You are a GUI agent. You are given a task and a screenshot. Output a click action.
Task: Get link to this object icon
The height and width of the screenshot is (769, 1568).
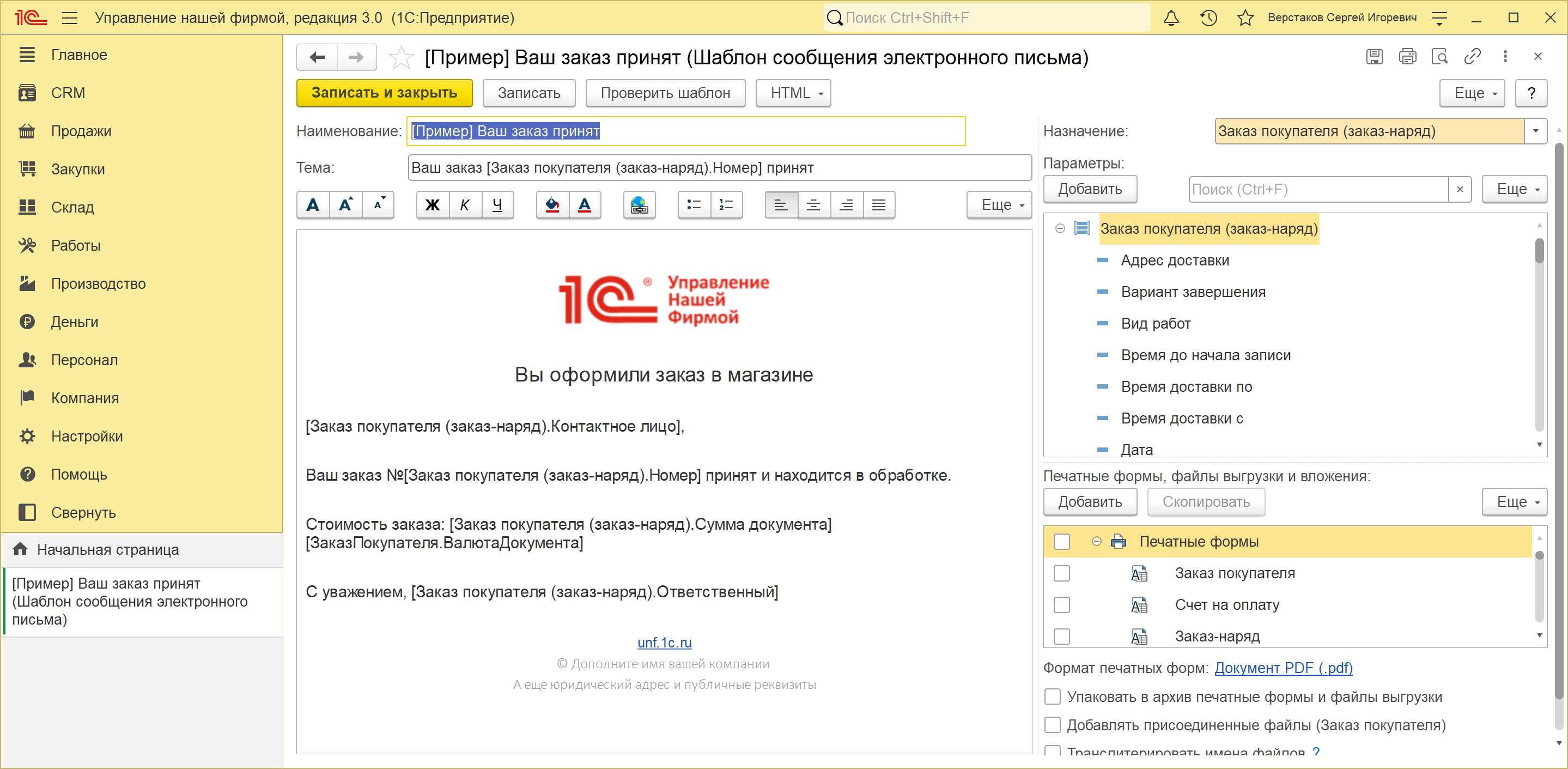(x=1473, y=57)
